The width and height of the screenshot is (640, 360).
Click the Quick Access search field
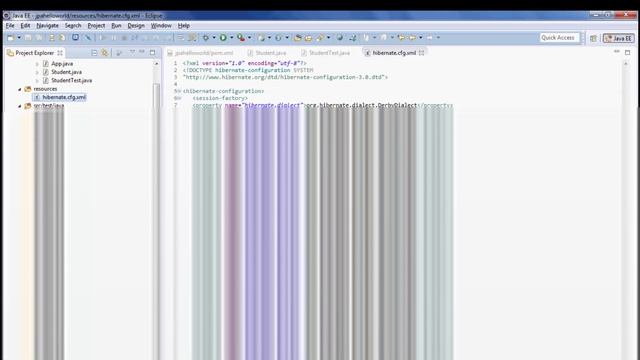pyautogui.click(x=560, y=38)
